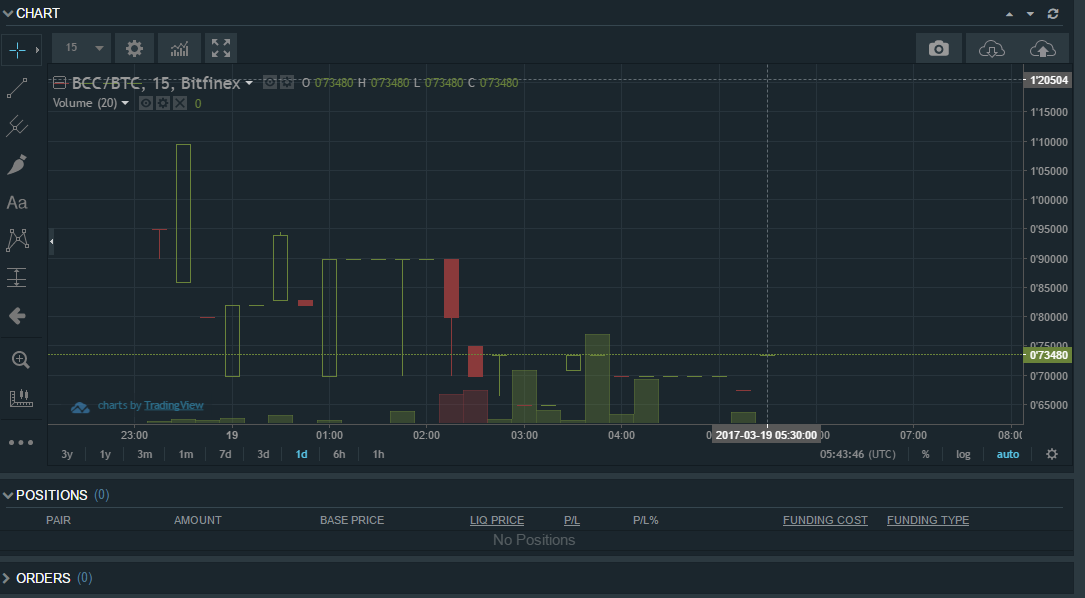This screenshot has width=1085, height=598.
Task: Take a chart snapshot with camera
Action: tap(938, 48)
